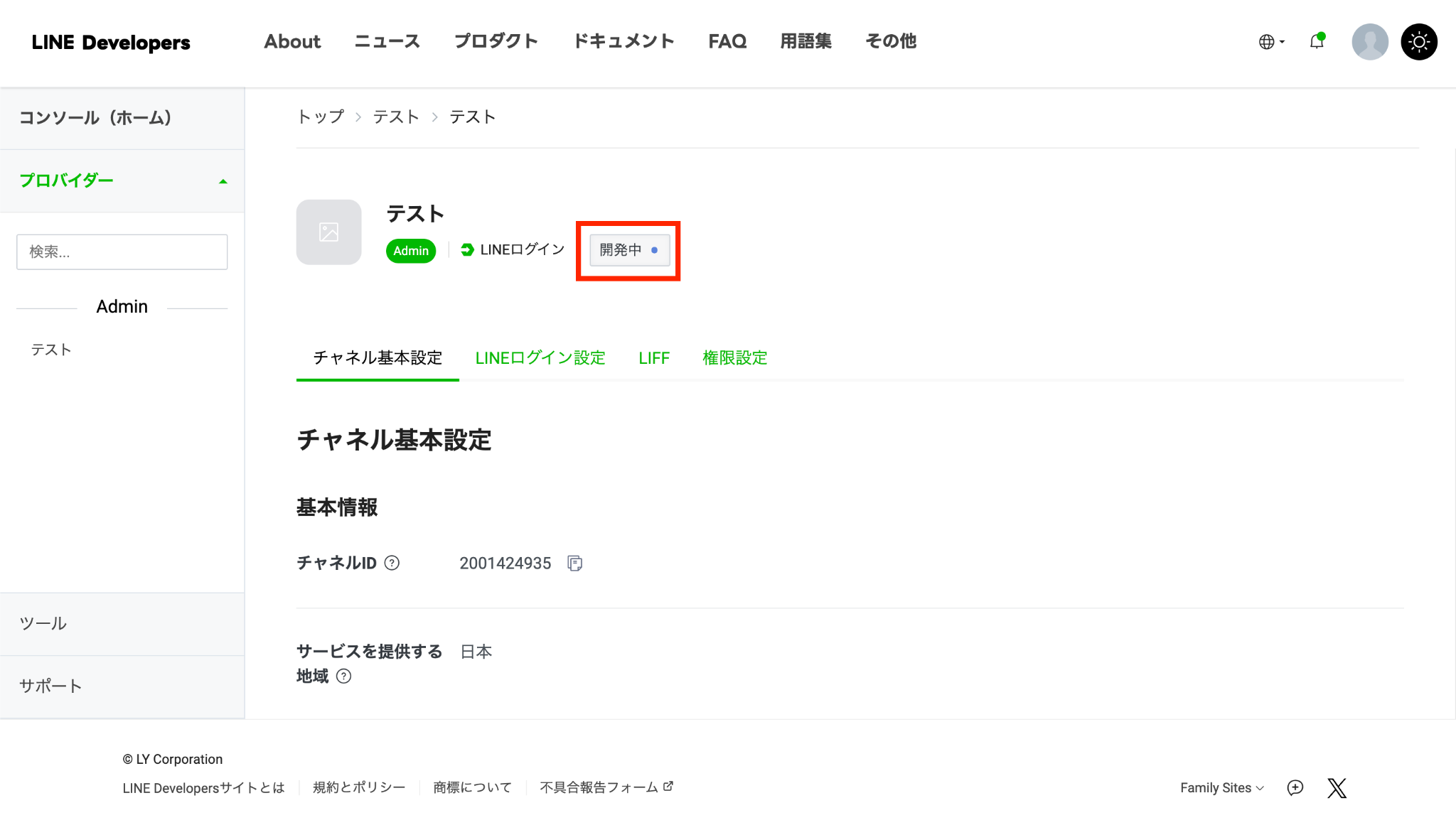
Task: Click the green Admin badge
Action: (411, 251)
